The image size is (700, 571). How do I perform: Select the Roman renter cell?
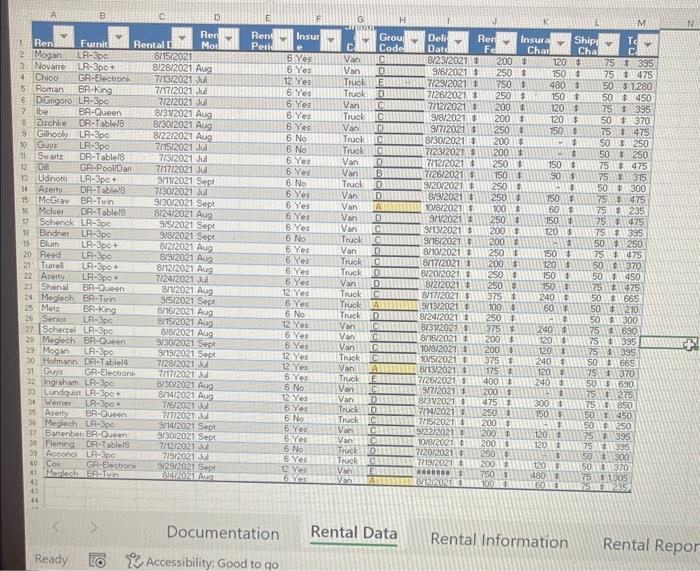click(x=55, y=88)
